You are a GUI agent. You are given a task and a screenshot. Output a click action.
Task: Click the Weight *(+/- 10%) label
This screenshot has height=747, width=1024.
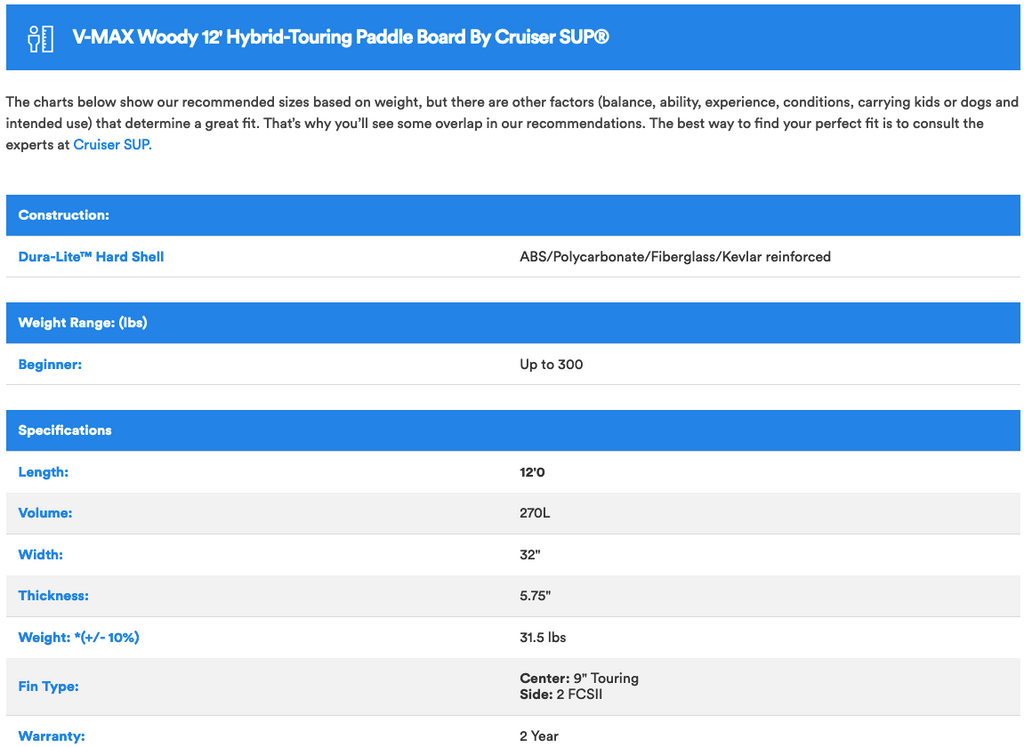(78, 637)
